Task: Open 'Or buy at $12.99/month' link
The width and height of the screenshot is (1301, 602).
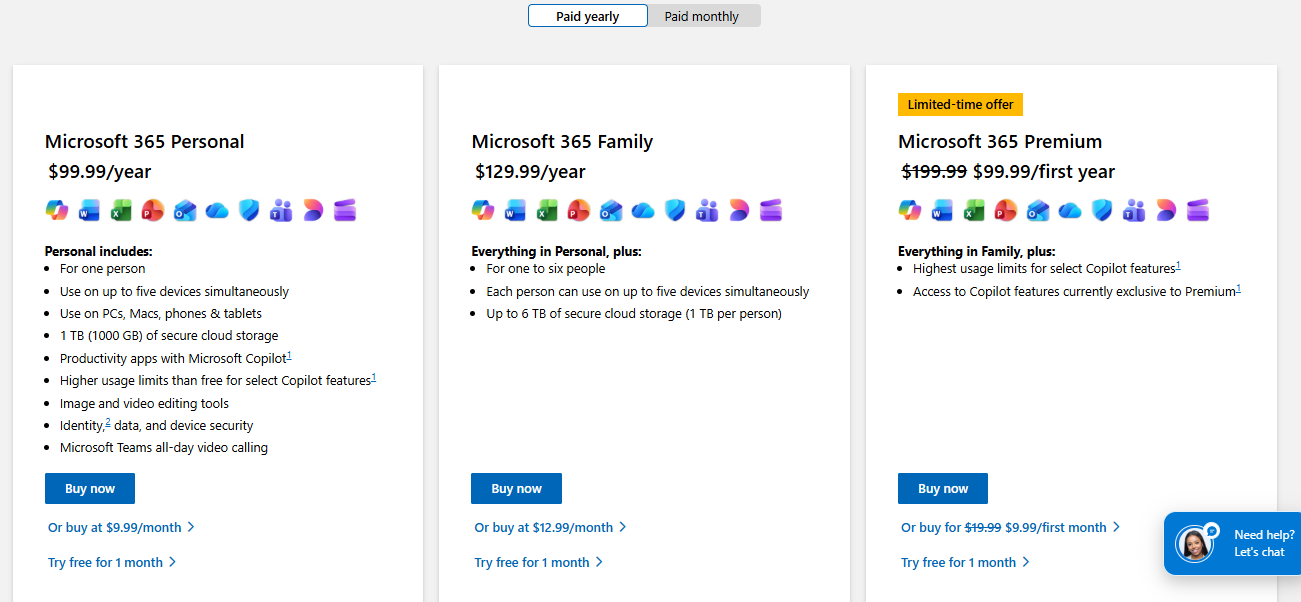Action: tap(550, 527)
